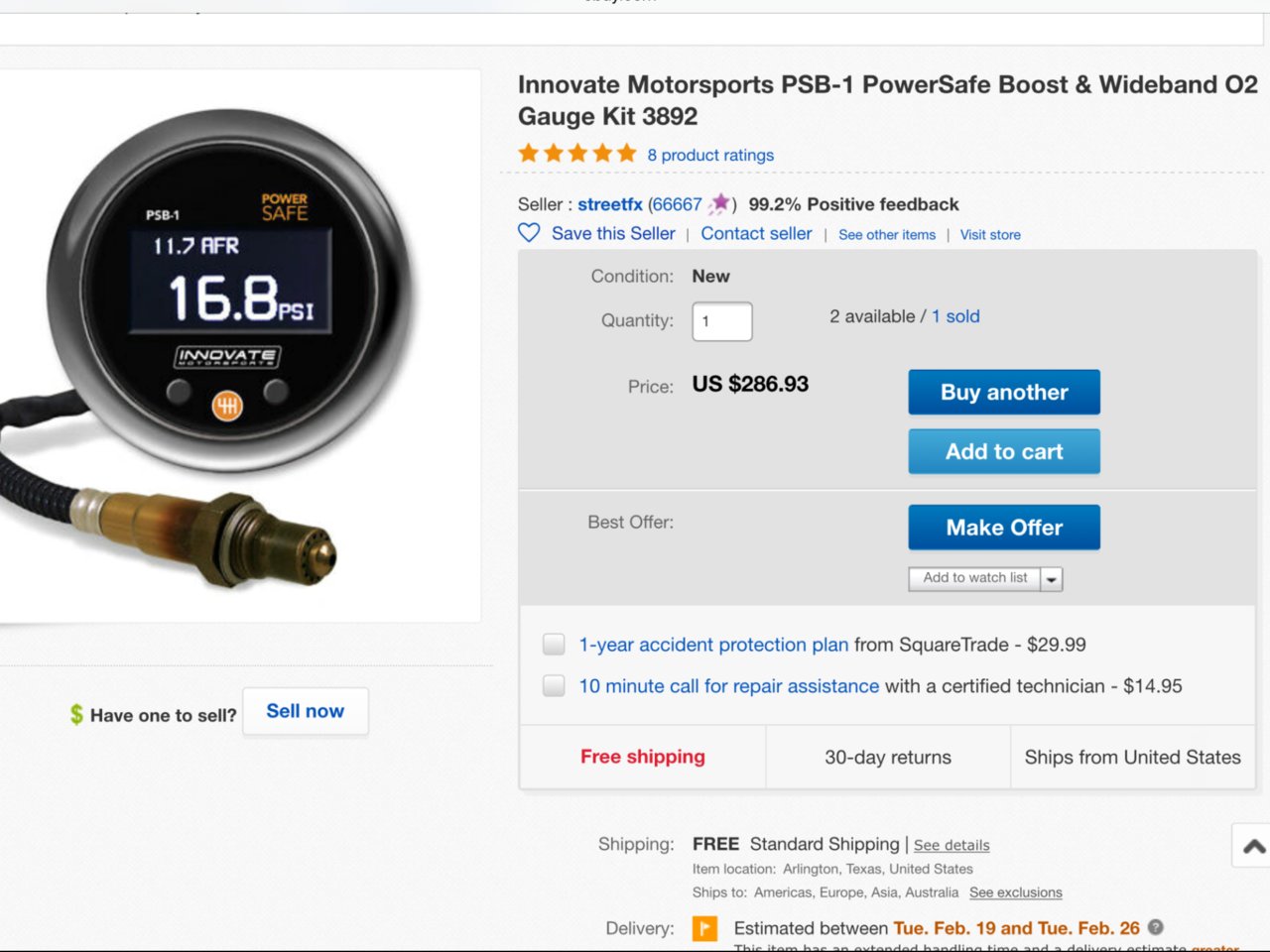The image size is (1270, 952).
Task: Click the delivery help question mark icon
Action: pyautogui.click(x=1156, y=927)
